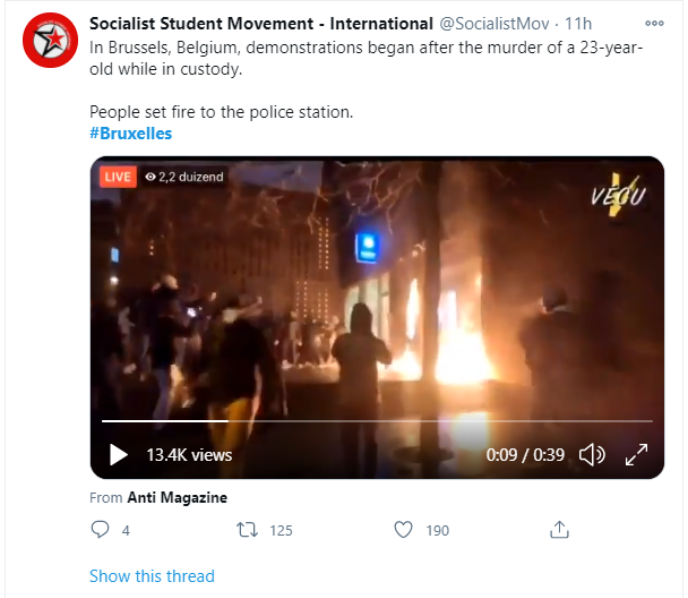Seek along the video progress bar
688x598 pixels.
[x=377, y=421]
